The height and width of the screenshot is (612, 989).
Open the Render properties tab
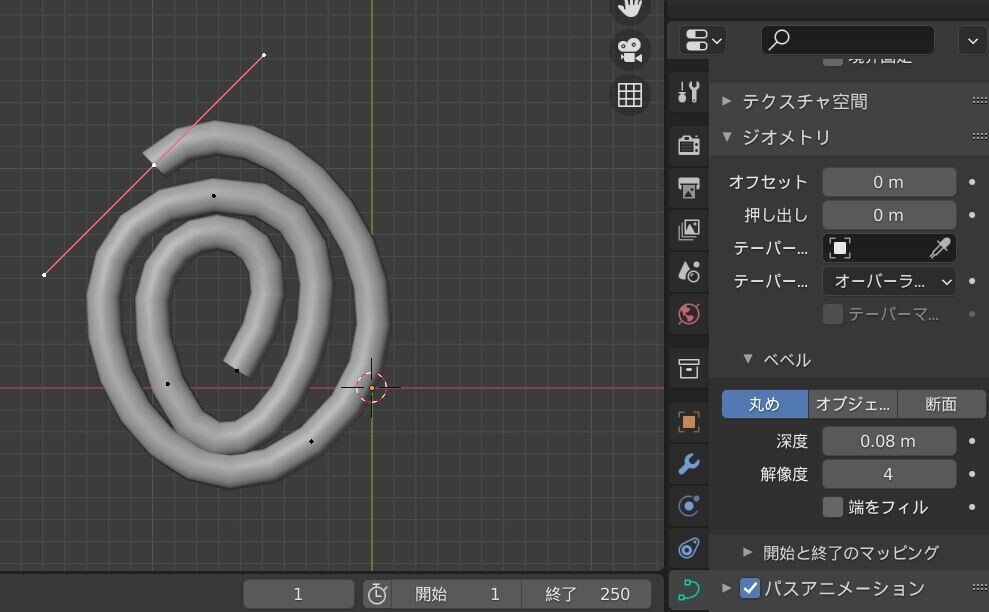click(688, 144)
